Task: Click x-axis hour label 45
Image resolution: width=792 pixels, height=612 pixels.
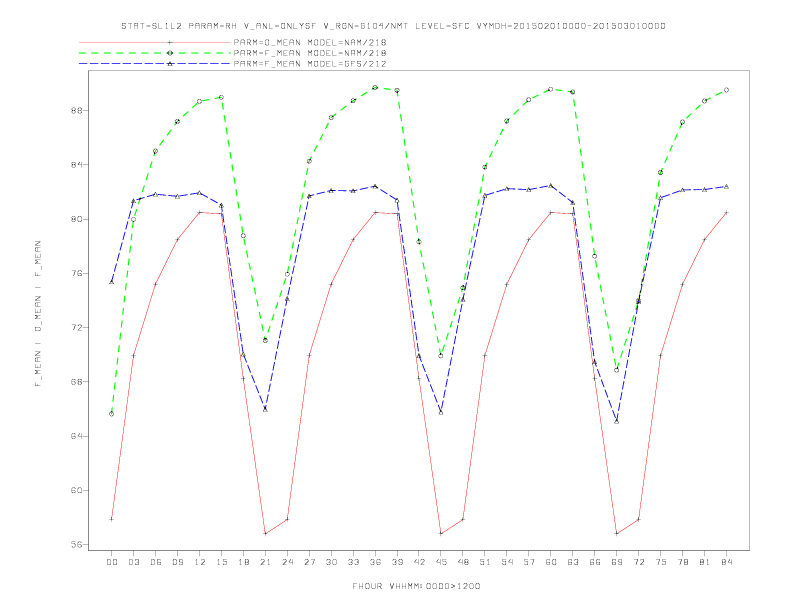Action: [441, 562]
